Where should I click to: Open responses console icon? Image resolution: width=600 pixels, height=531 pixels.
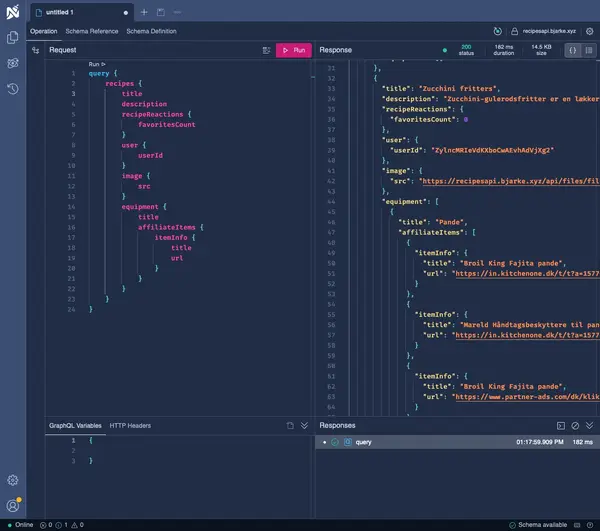[561, 425]
